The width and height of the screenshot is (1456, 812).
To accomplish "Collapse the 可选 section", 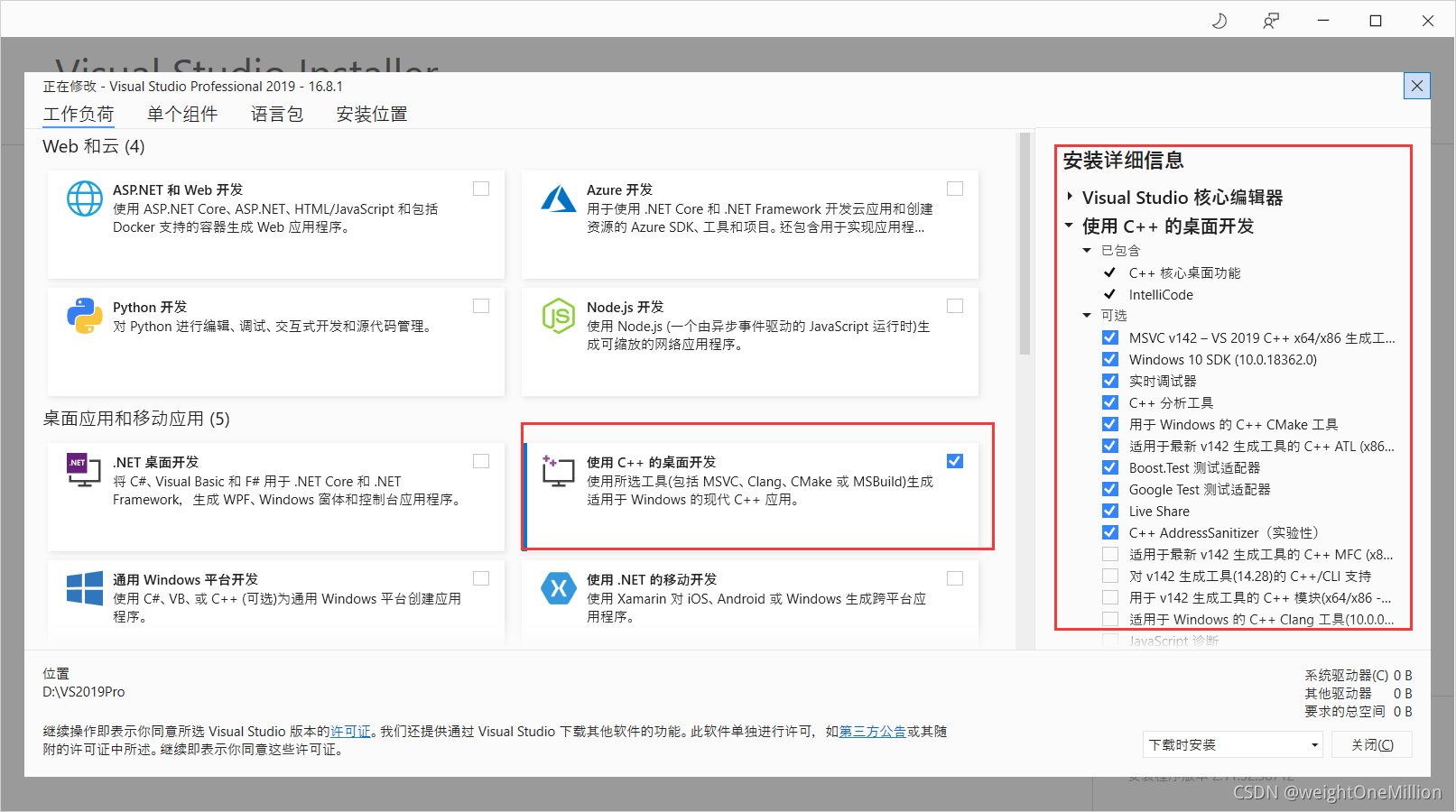I will [x=1087, y=315].
